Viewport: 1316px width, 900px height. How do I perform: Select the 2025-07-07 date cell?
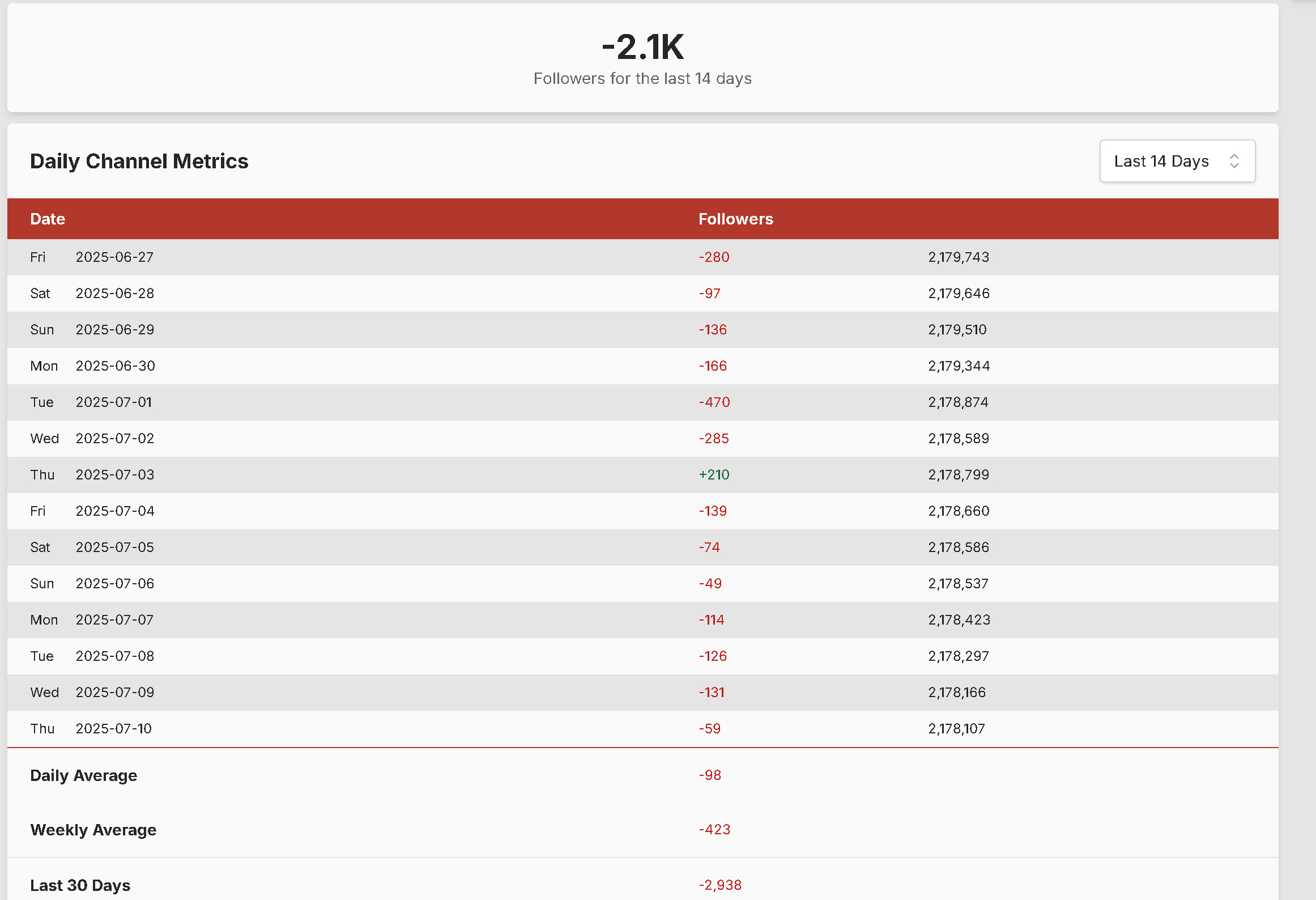coord(114,619)
